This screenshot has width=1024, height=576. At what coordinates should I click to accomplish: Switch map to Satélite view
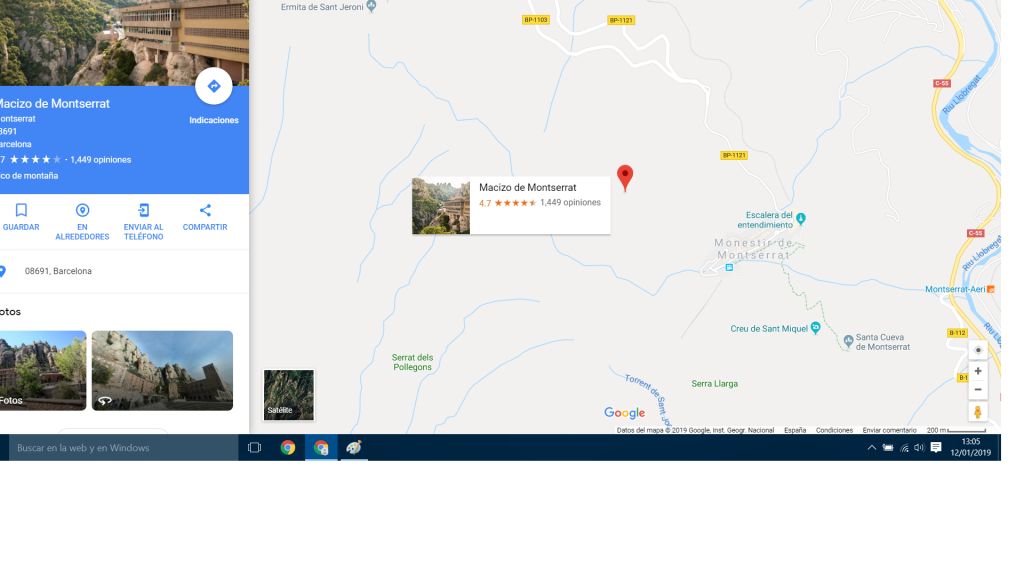[288, 395]
